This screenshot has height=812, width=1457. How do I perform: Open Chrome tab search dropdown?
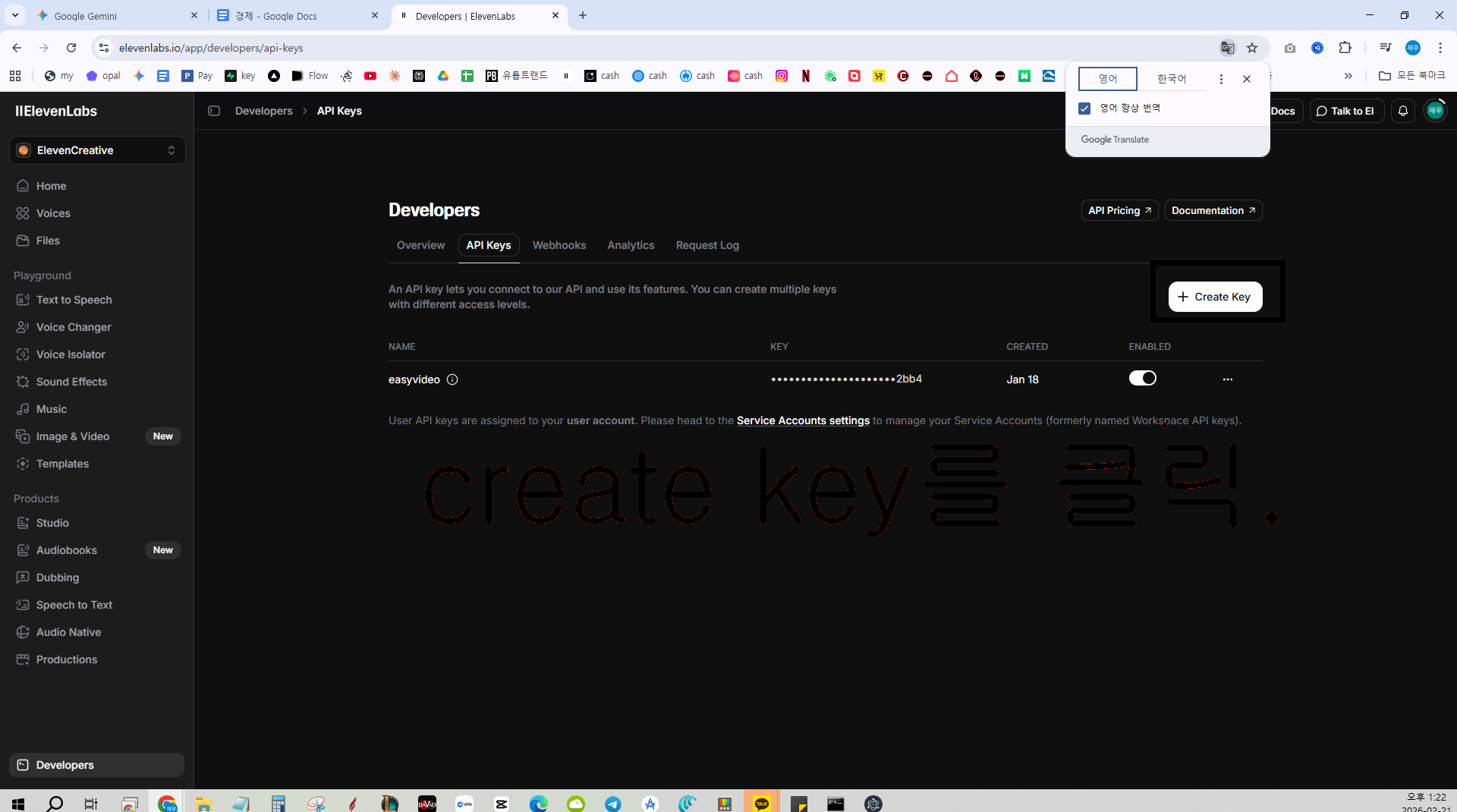click(15, 15)
